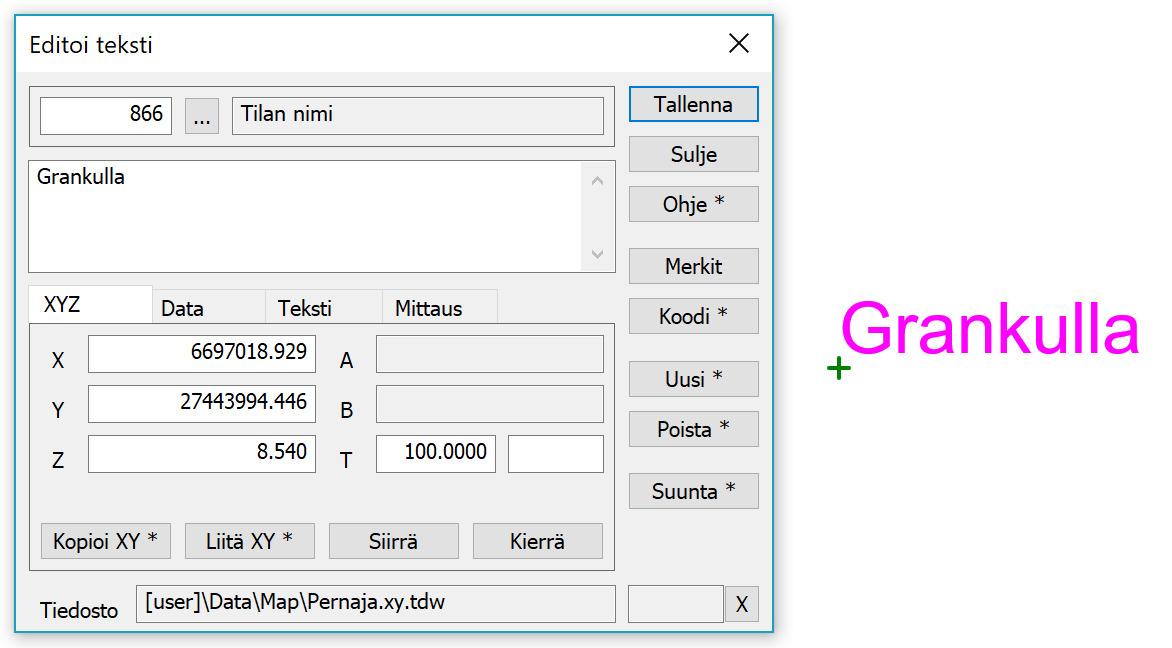1172x648 pixels.
Task: Click the Suunta direction button
Action: (693, 491)
